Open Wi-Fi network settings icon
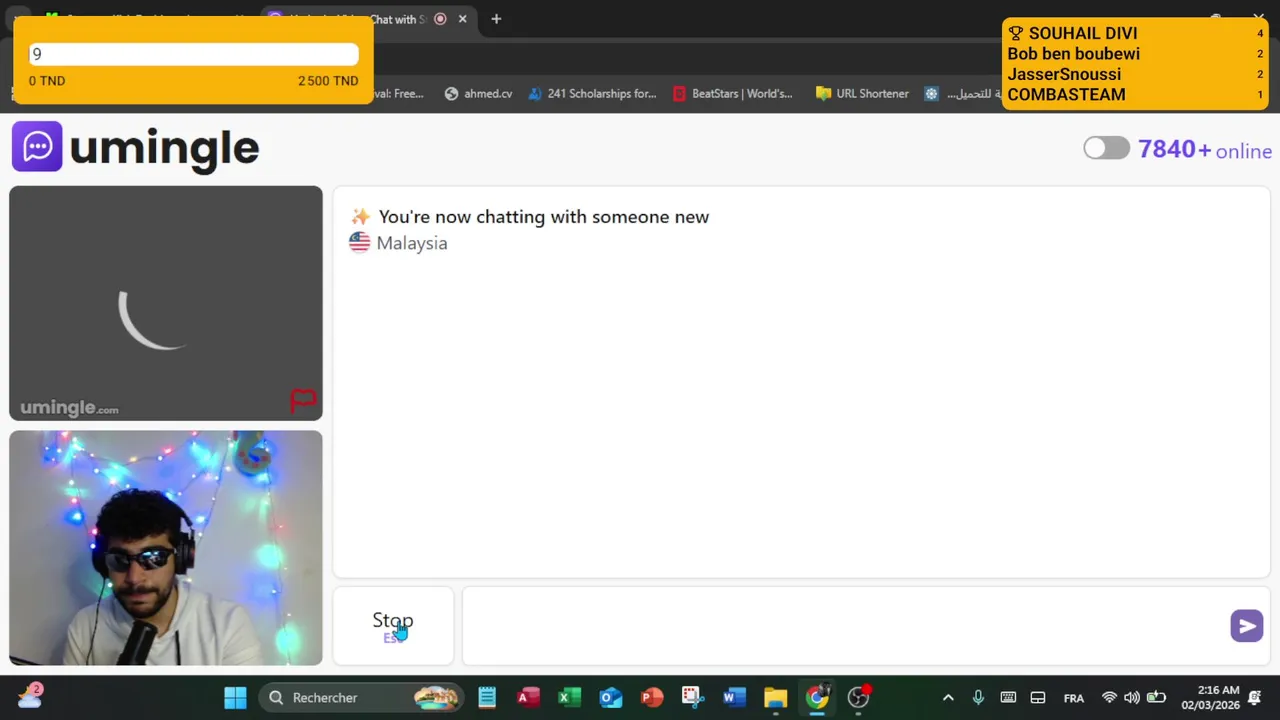1280x720 pixels. (x=1109, y=697)
